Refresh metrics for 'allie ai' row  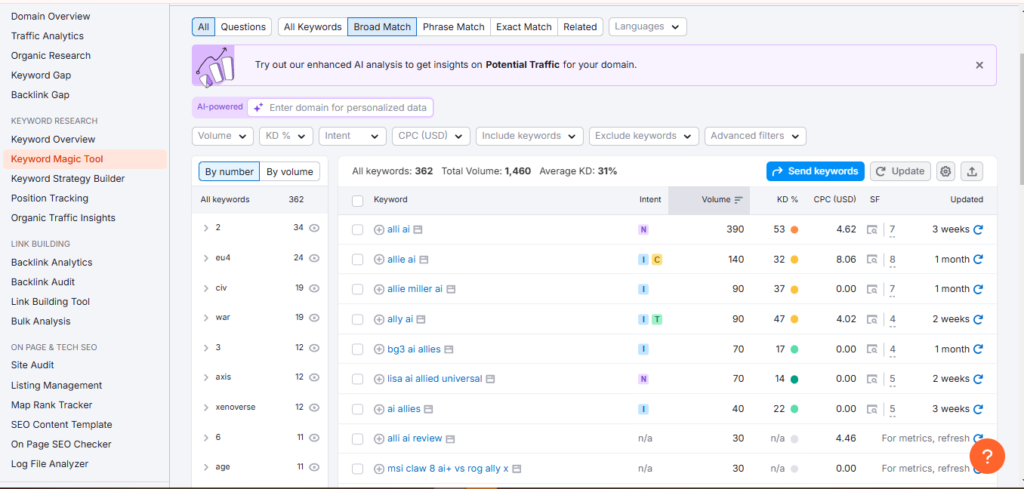(978, 260)
